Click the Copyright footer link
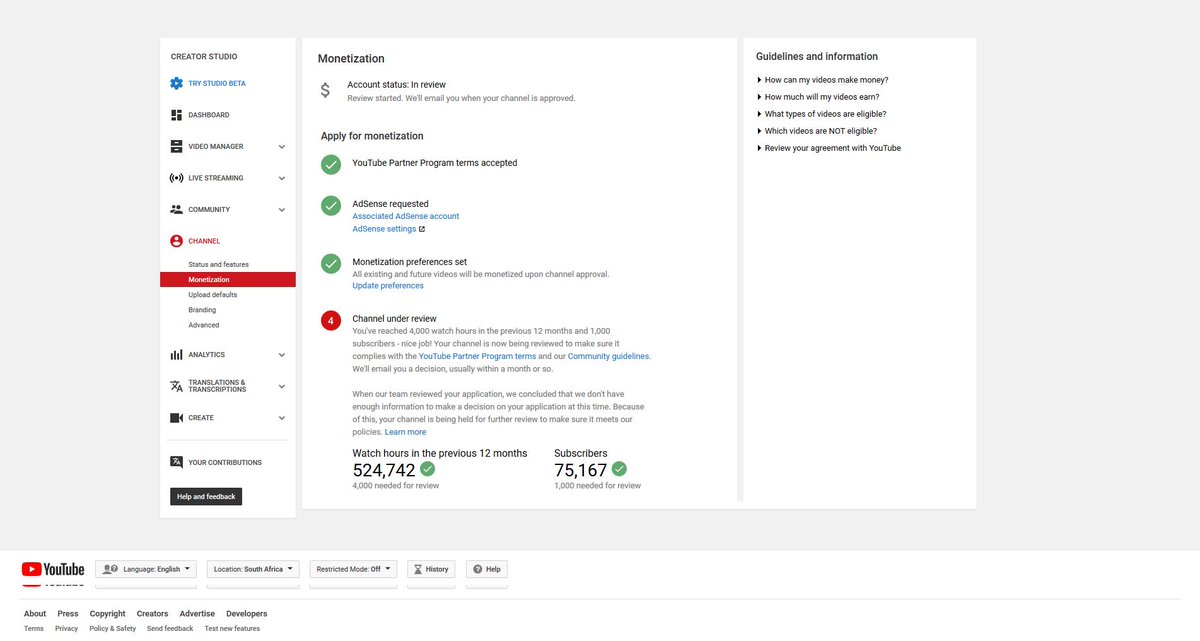Viewport: 1200px width, 641px height. click(108, 614)
